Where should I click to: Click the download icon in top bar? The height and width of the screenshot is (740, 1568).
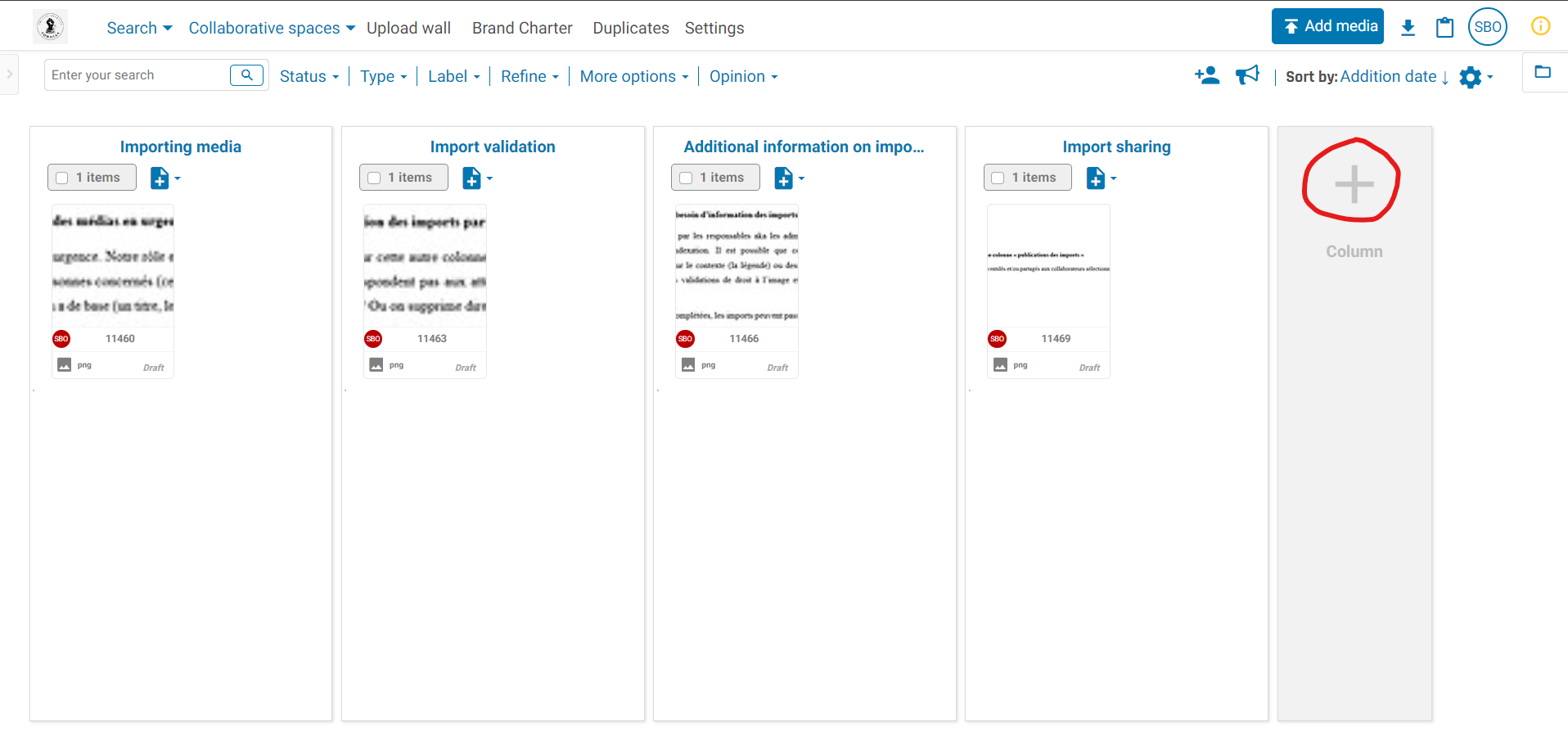pos(1408,28)
